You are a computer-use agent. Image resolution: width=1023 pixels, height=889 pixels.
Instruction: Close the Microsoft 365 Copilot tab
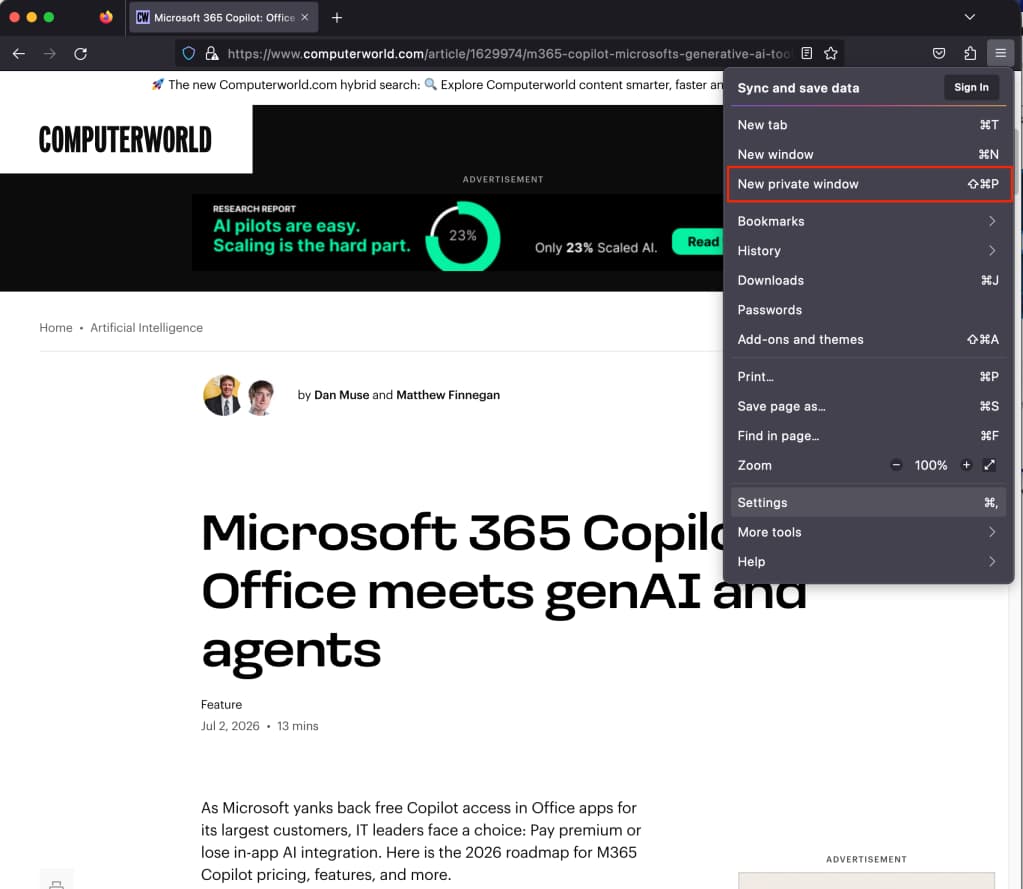point(305,18)
